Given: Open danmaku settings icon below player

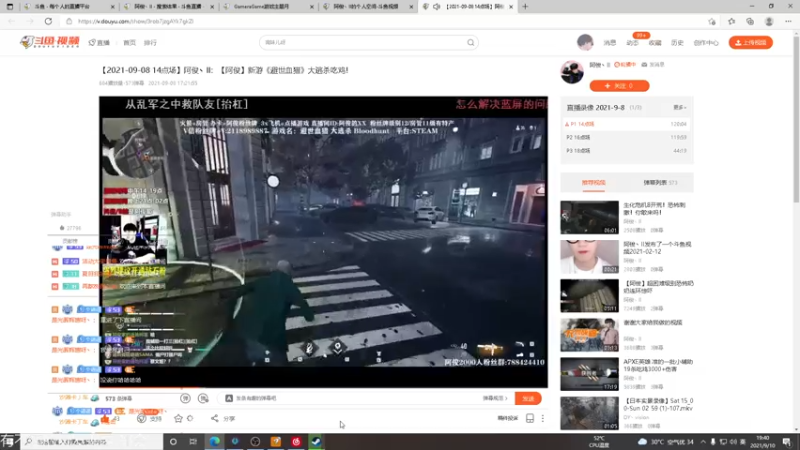Looking at the screenshot, I should [x=203, y=398].
